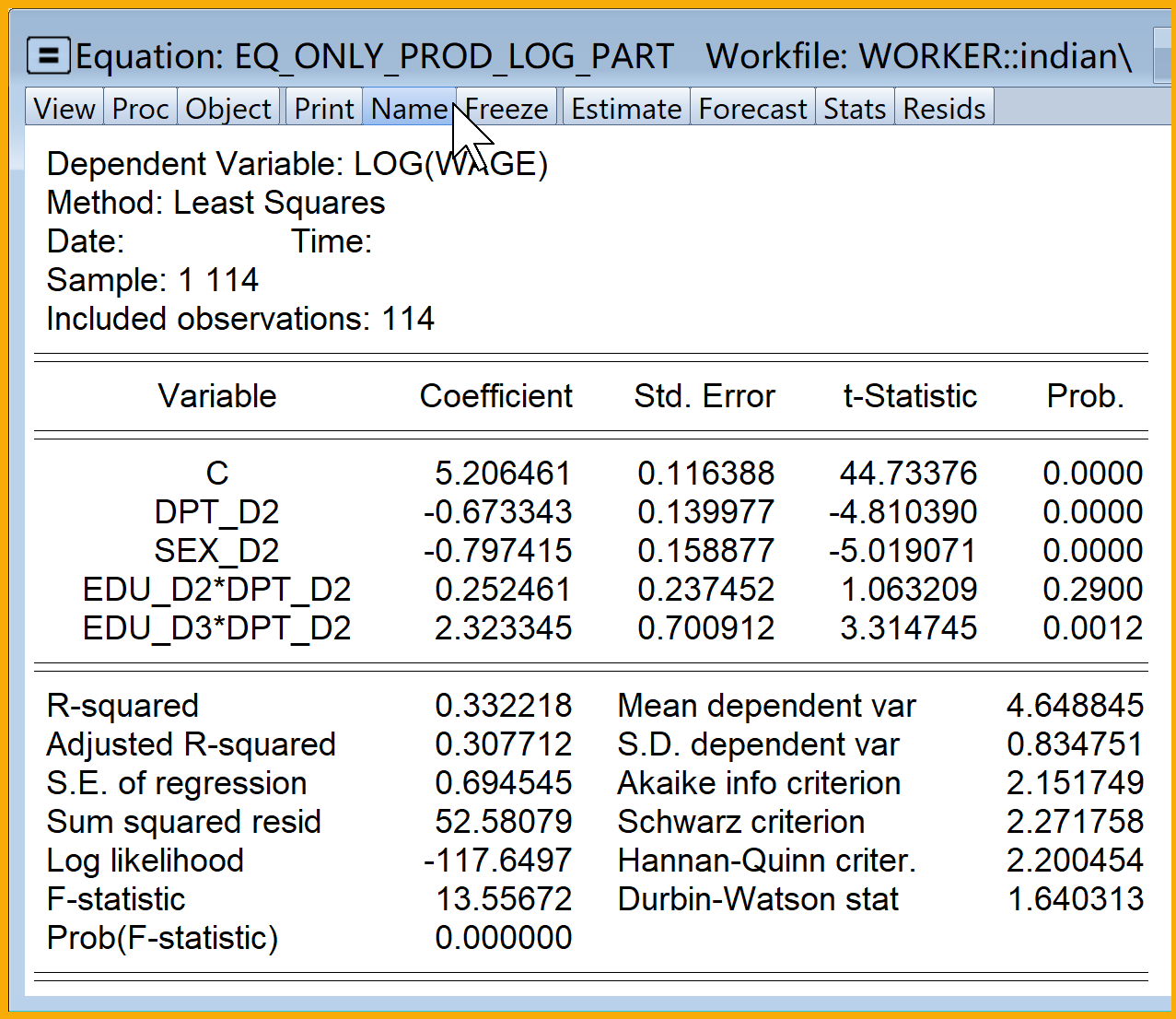Screen dimensions: 1176x1019
Task: Click the Durbin-Watson stat value 1.640313
Action: (1075, 899)
